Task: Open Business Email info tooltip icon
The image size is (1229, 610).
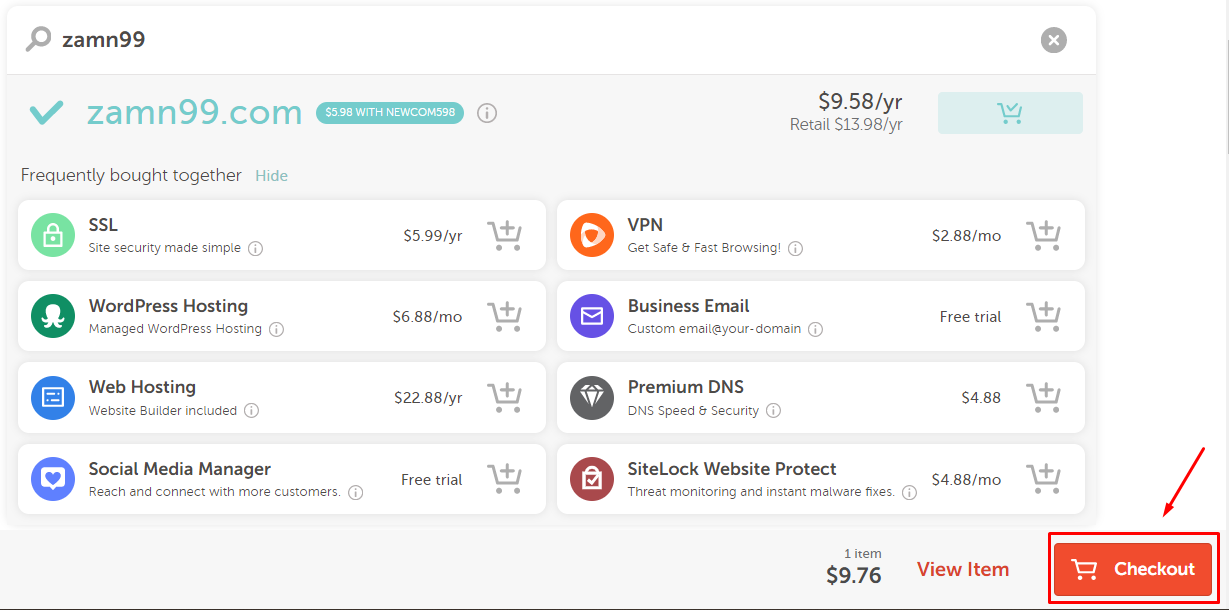Action: click(815, 329)
